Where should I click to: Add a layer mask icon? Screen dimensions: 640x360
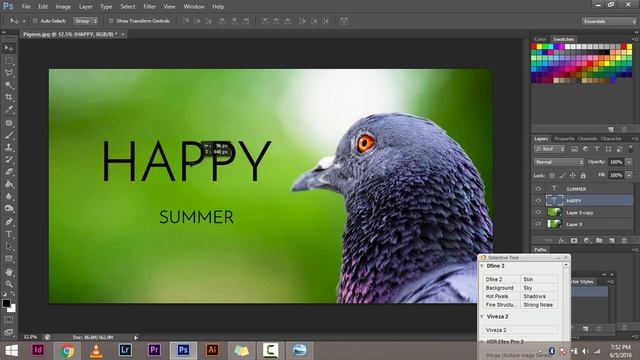tap(574, 240)
